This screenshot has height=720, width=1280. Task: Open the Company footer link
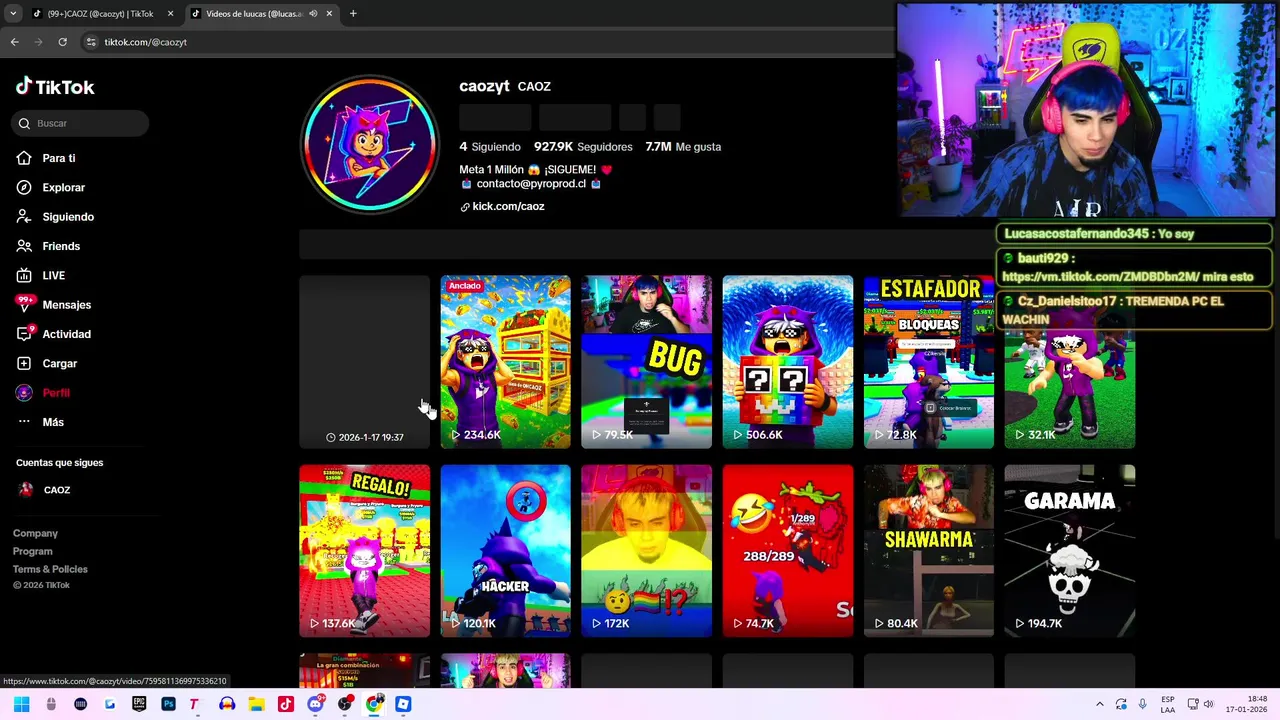click(x=35, y=533)
